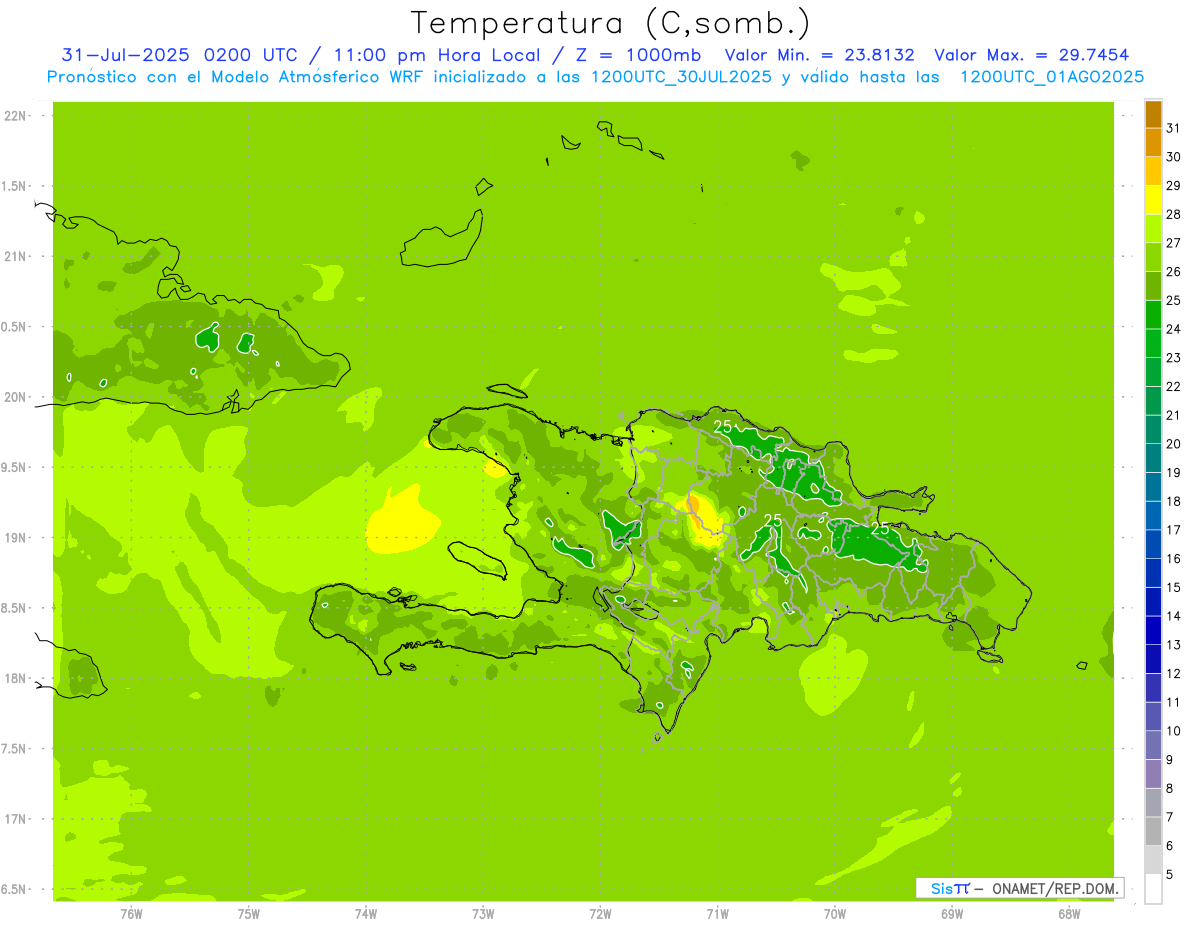Screen dimensions: 1200x927
Task: Click the '29' value on color scale
Action: [1173, 185]
